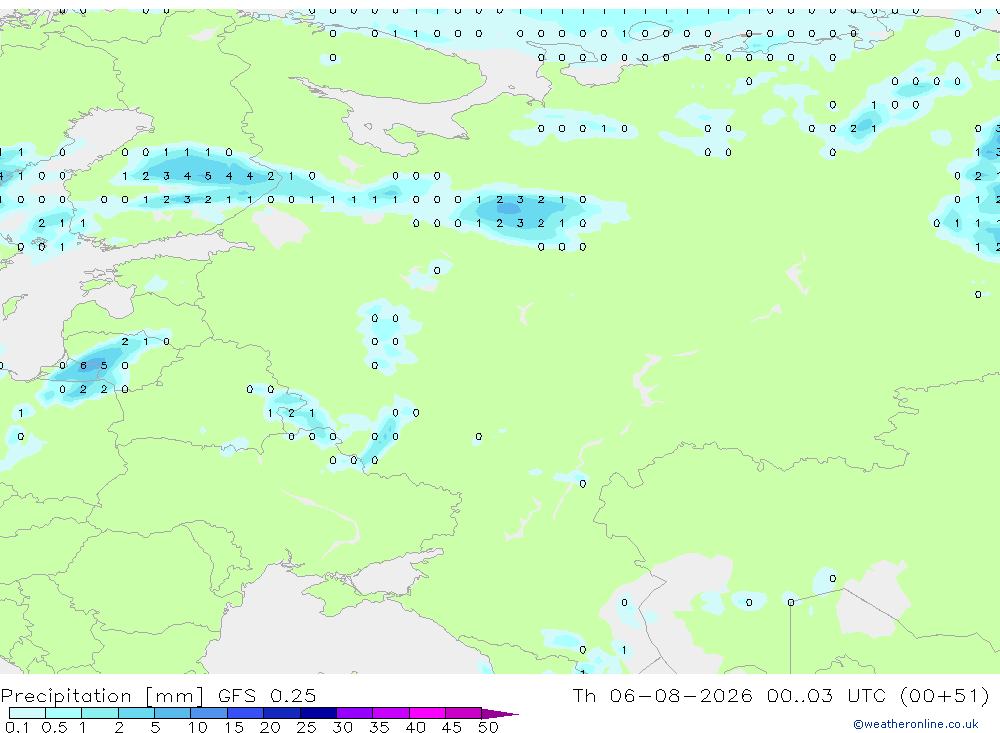Select the 5–10 mm blue legend swatch

(173, 713)
